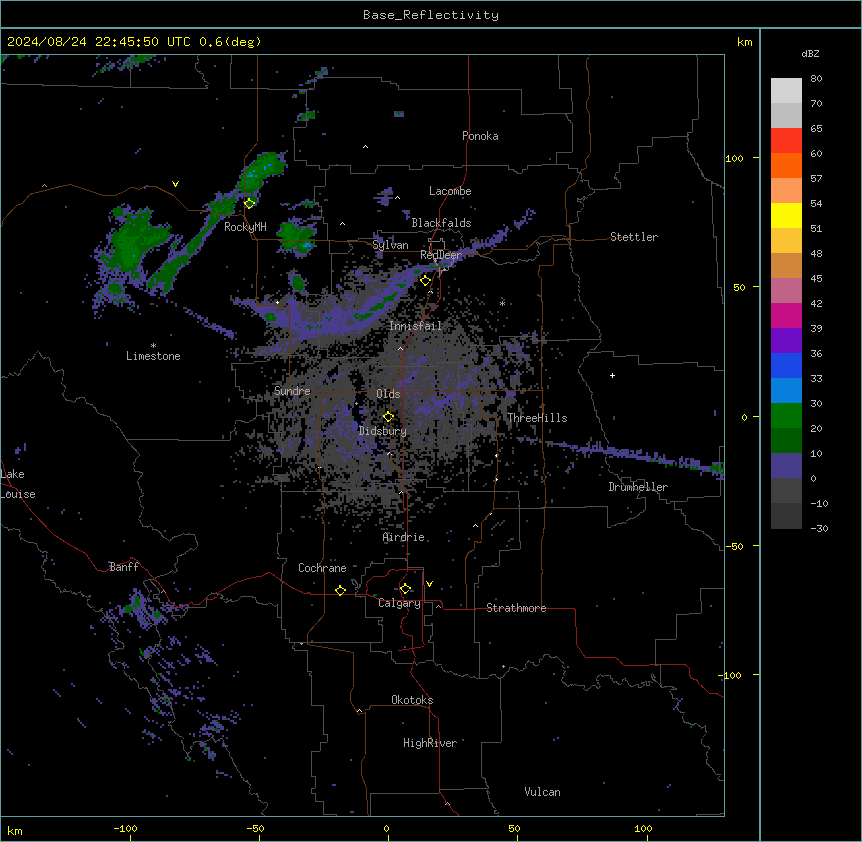Image resolution: width=862 pixels, height=842 pixels.
Task: Click the RedDeer city label
Action: click(441, 255)
